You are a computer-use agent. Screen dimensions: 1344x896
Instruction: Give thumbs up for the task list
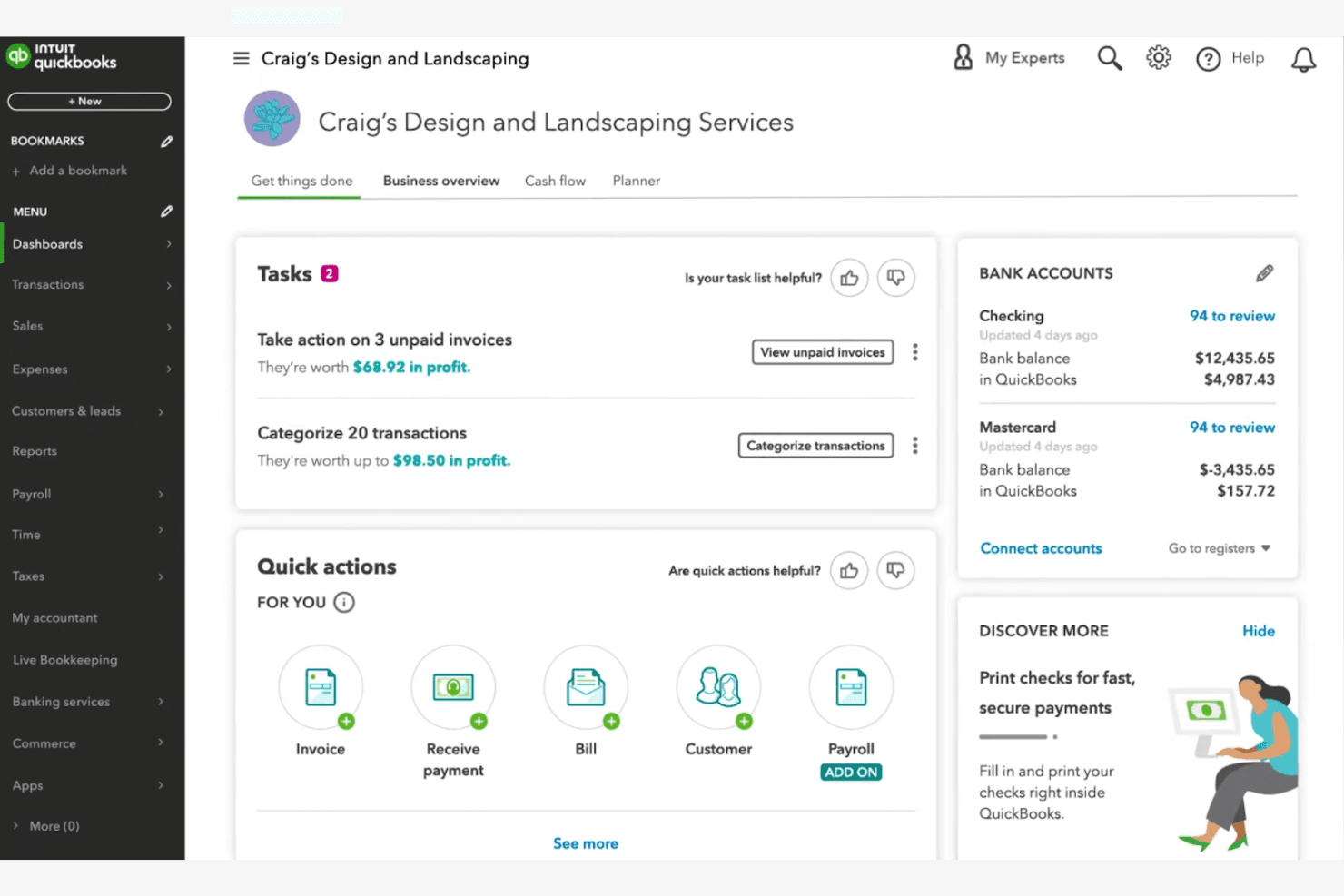click(849, 278)
